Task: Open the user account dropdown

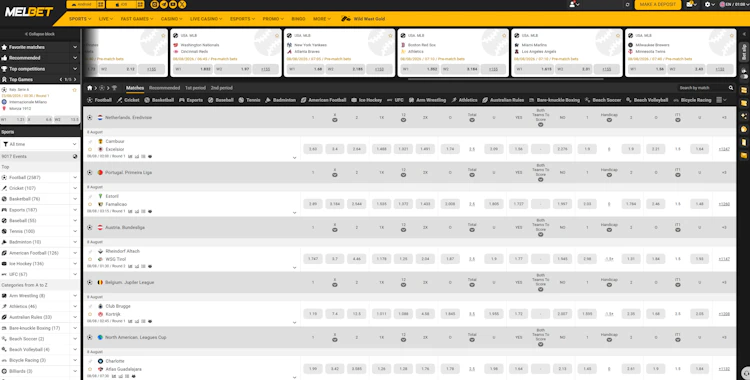Action: 574,4
